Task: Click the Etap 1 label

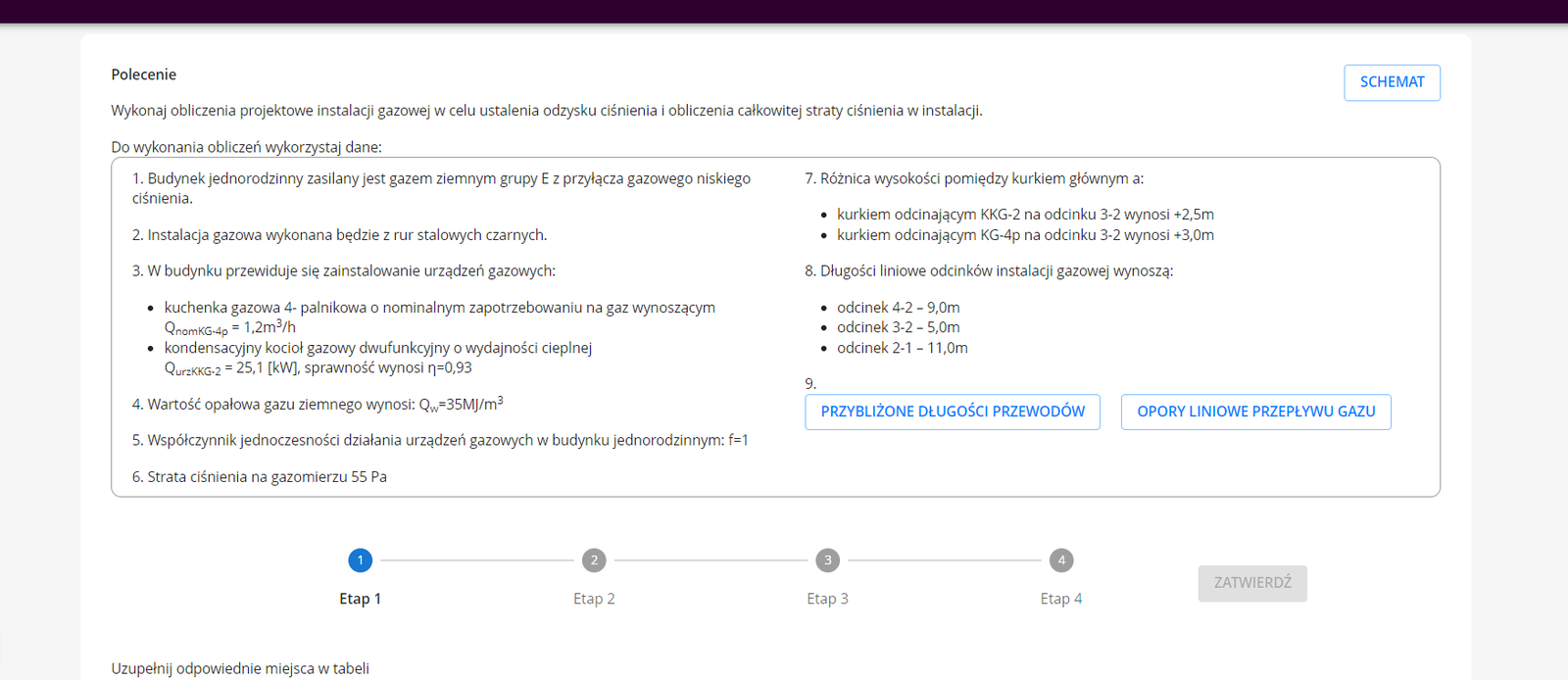Action: [360, 599]
